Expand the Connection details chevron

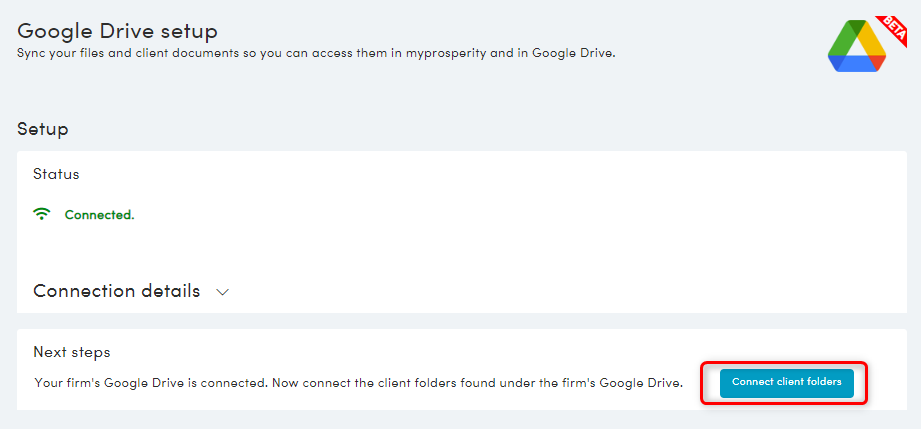223,292
